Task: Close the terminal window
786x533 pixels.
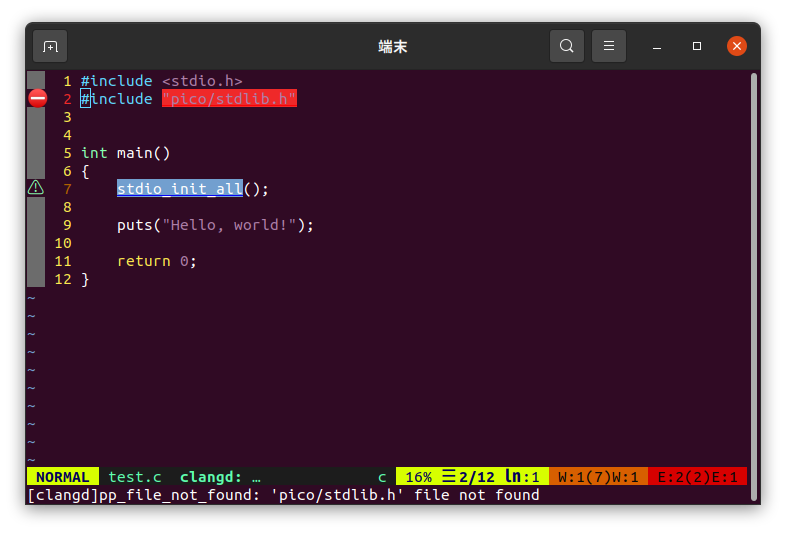Action: (736, 46)
